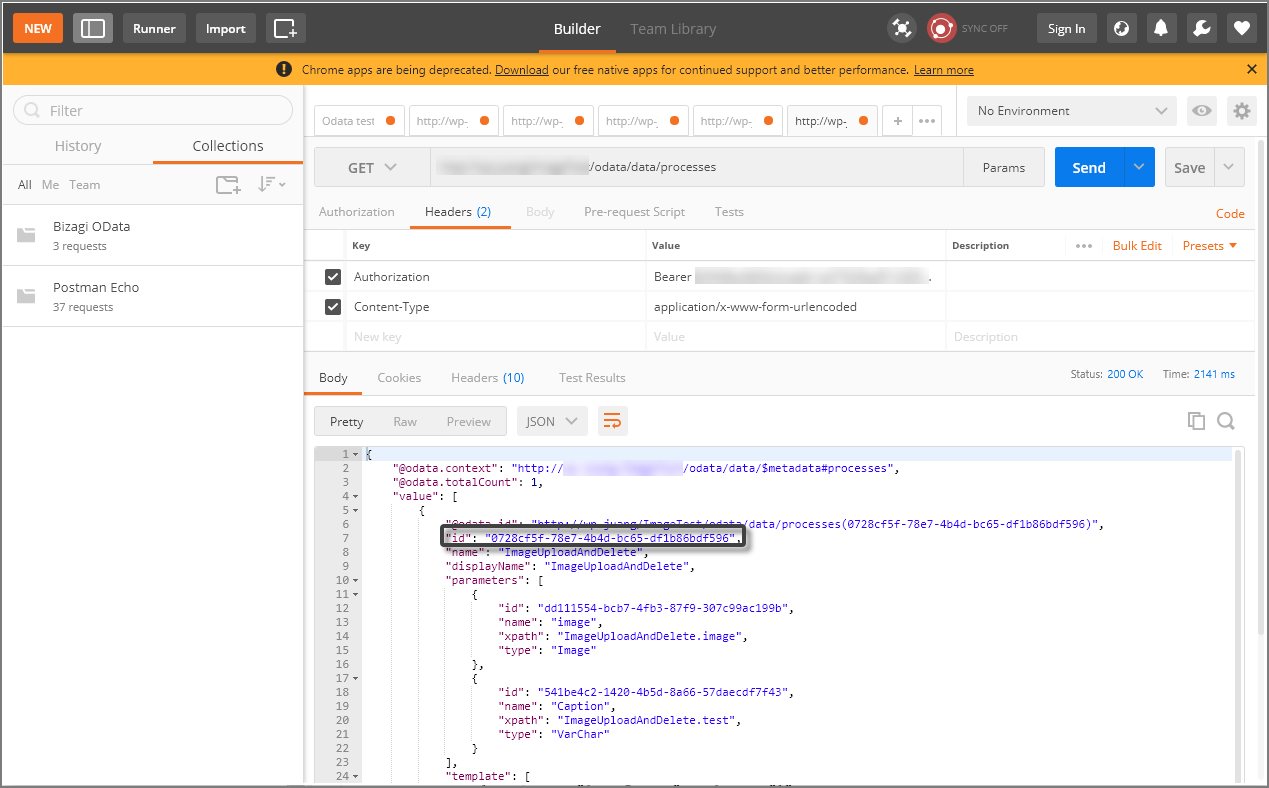Switch response view to Preview

469,421
